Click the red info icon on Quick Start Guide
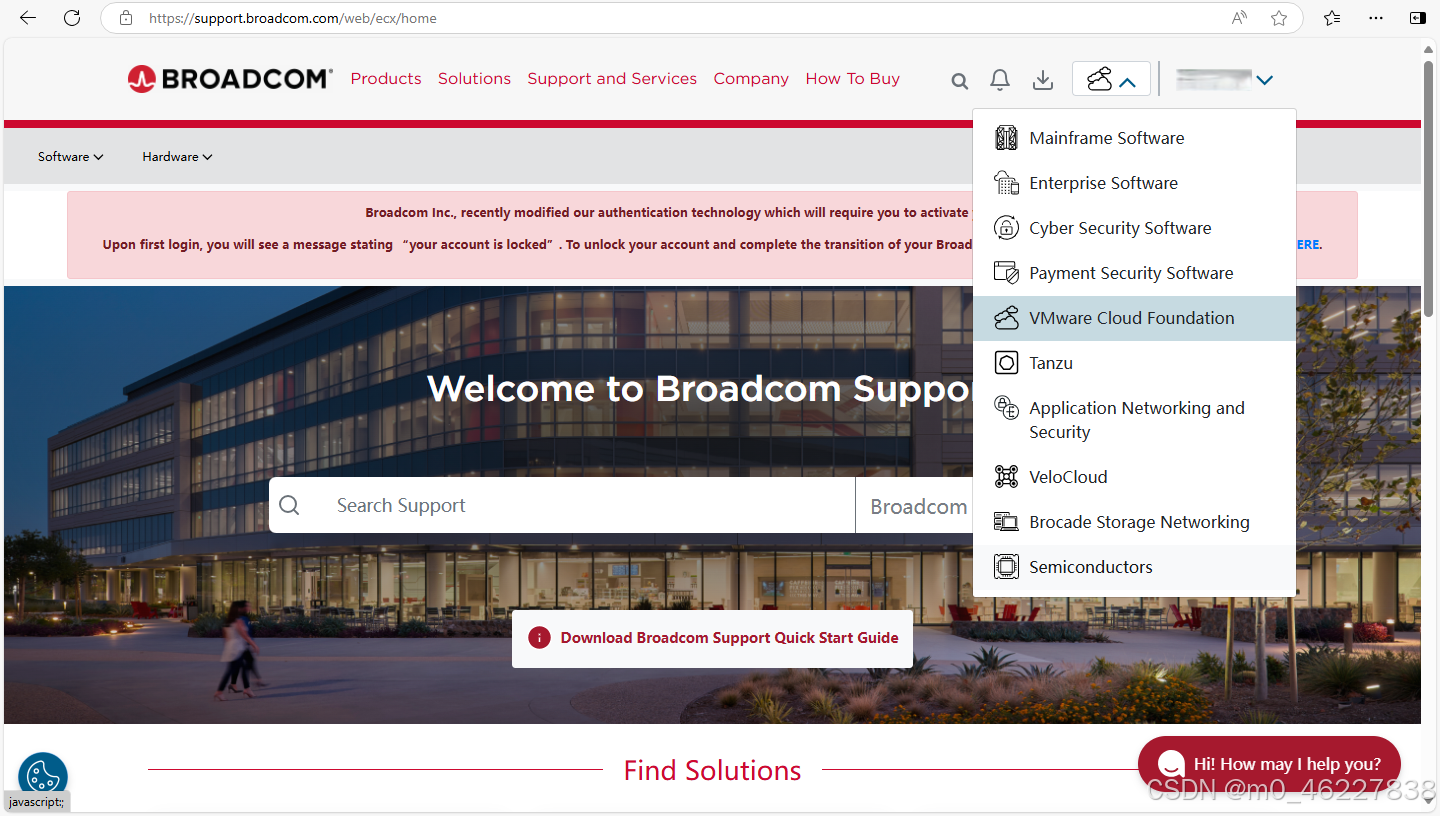The image size is (1440, 816). (x=539, y=638)
